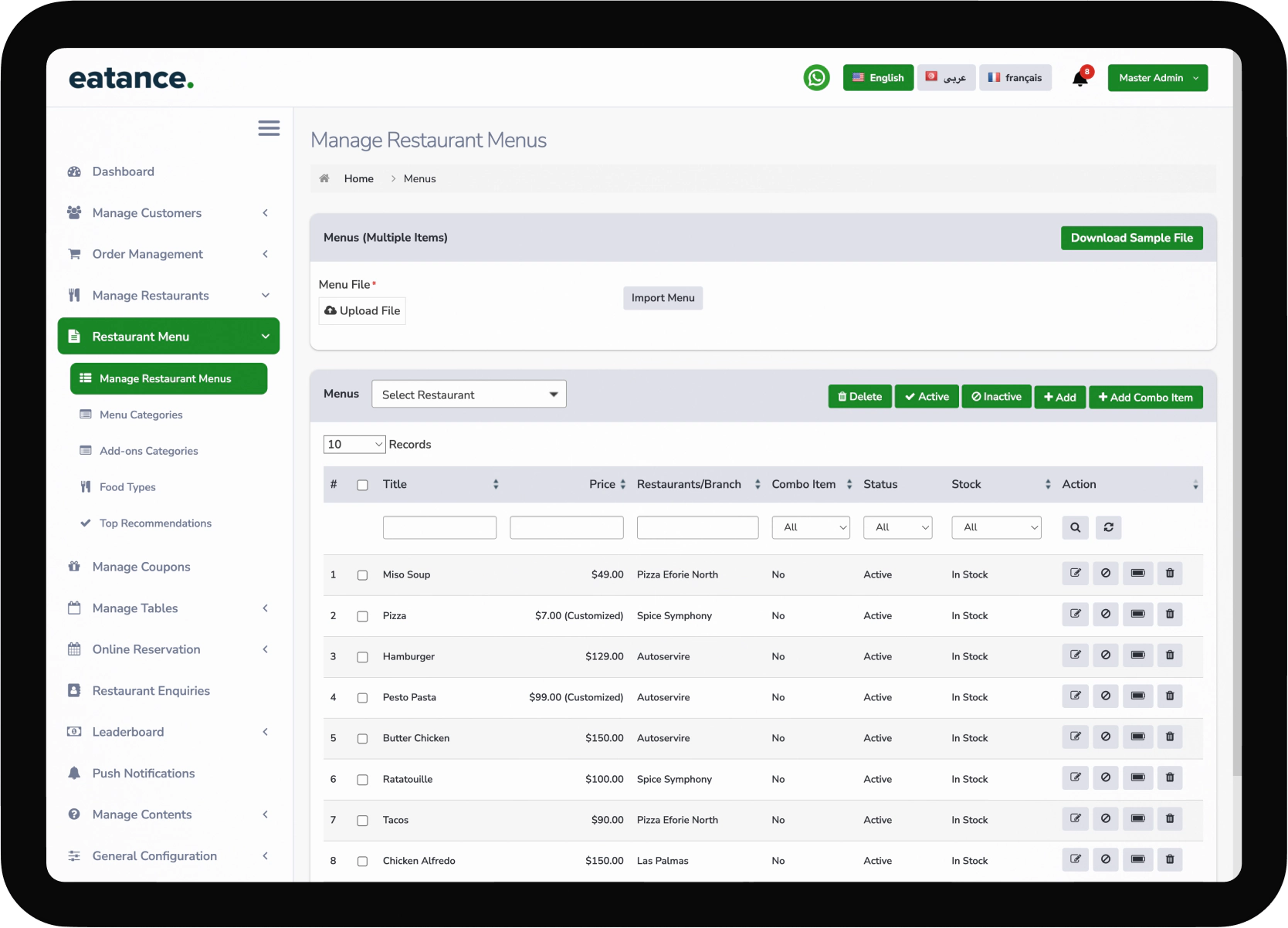This screenshot has height=928, width=1288.
Task: Open Menu Categories in sidebar
Action: (x=141, y=415)
